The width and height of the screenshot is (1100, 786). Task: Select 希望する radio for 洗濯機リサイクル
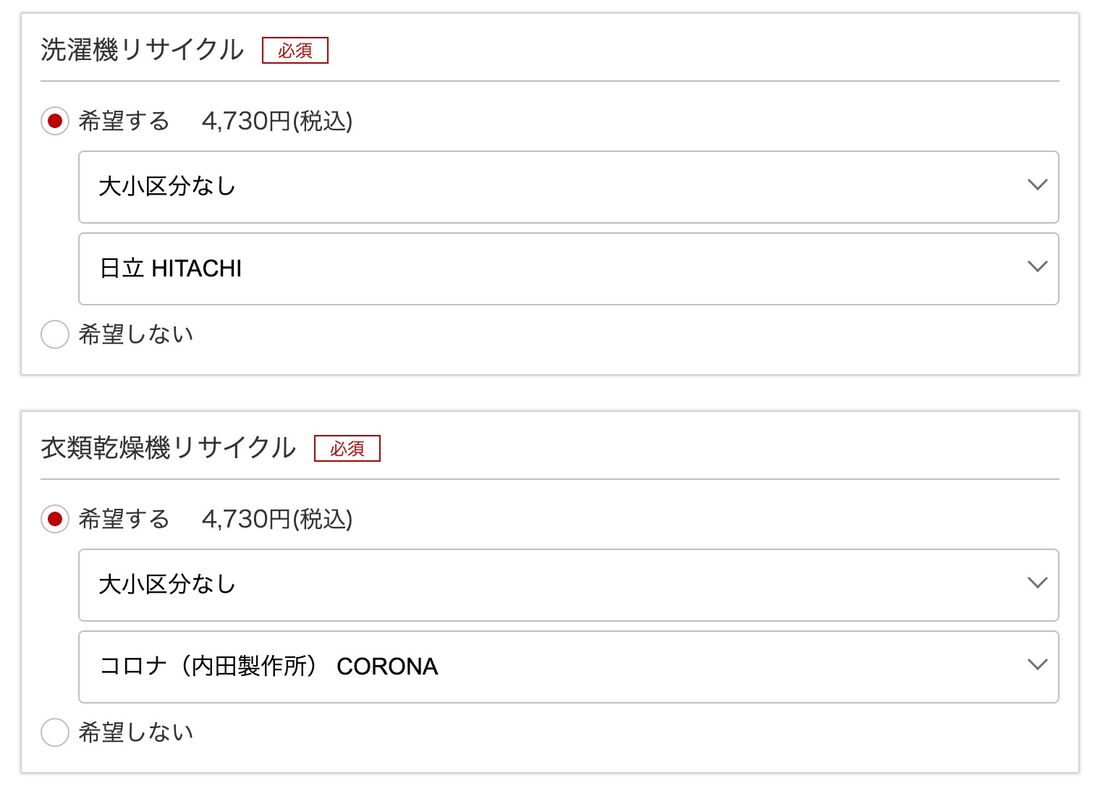click(55, 122)
